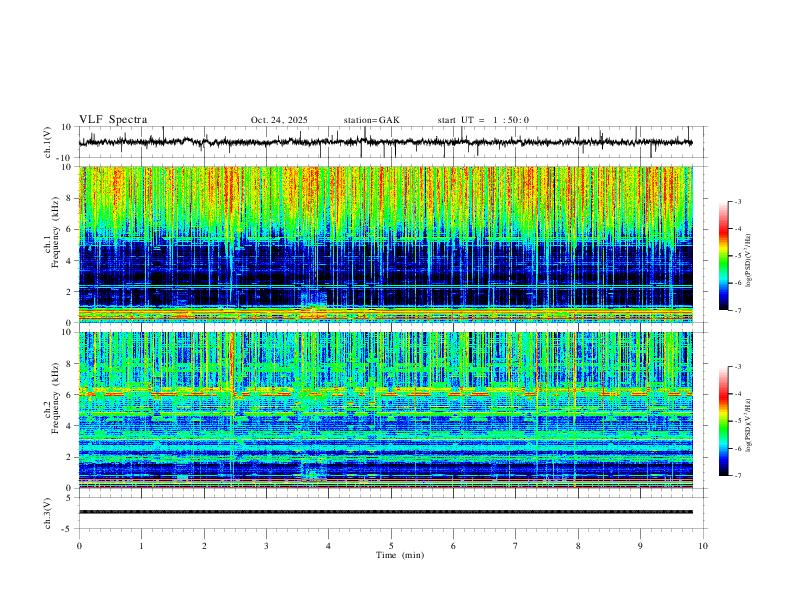Screen dimensions: 792x612
Task: Click inside the ch.2 spectrogram panel
Action: click(385, 410)
